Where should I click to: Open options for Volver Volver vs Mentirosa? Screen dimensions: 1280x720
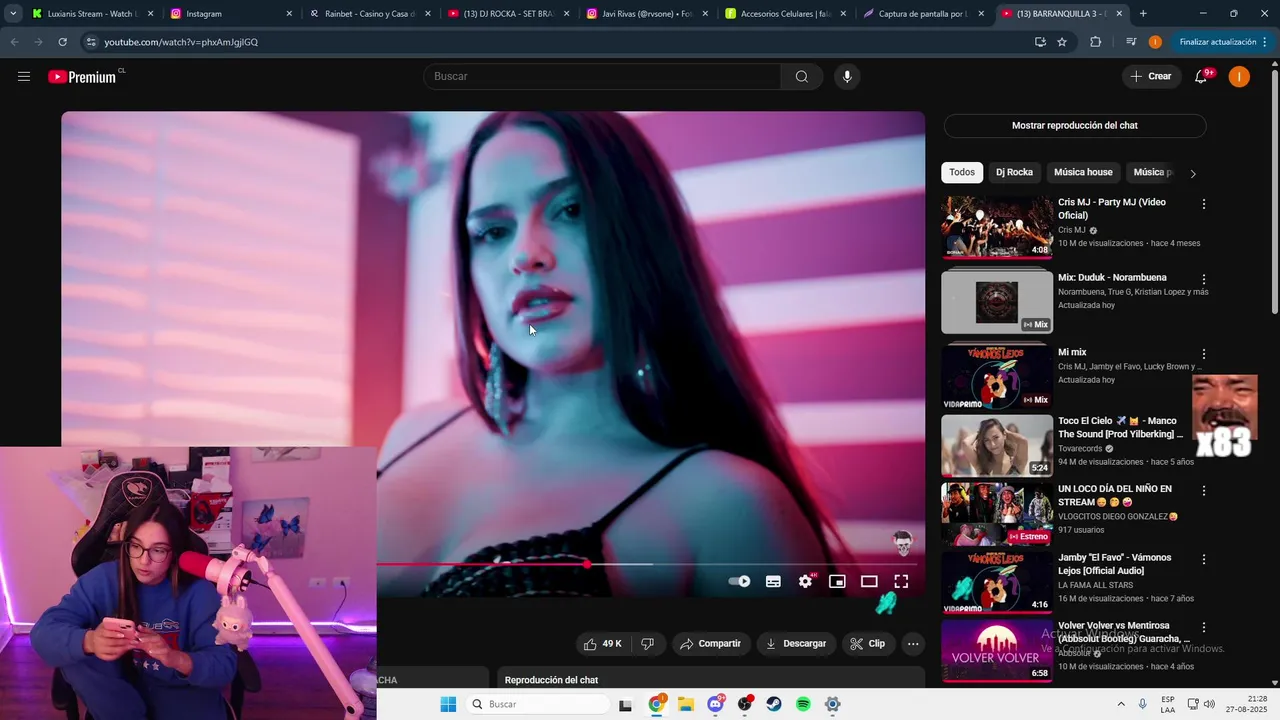click(x=1204, y=627)
